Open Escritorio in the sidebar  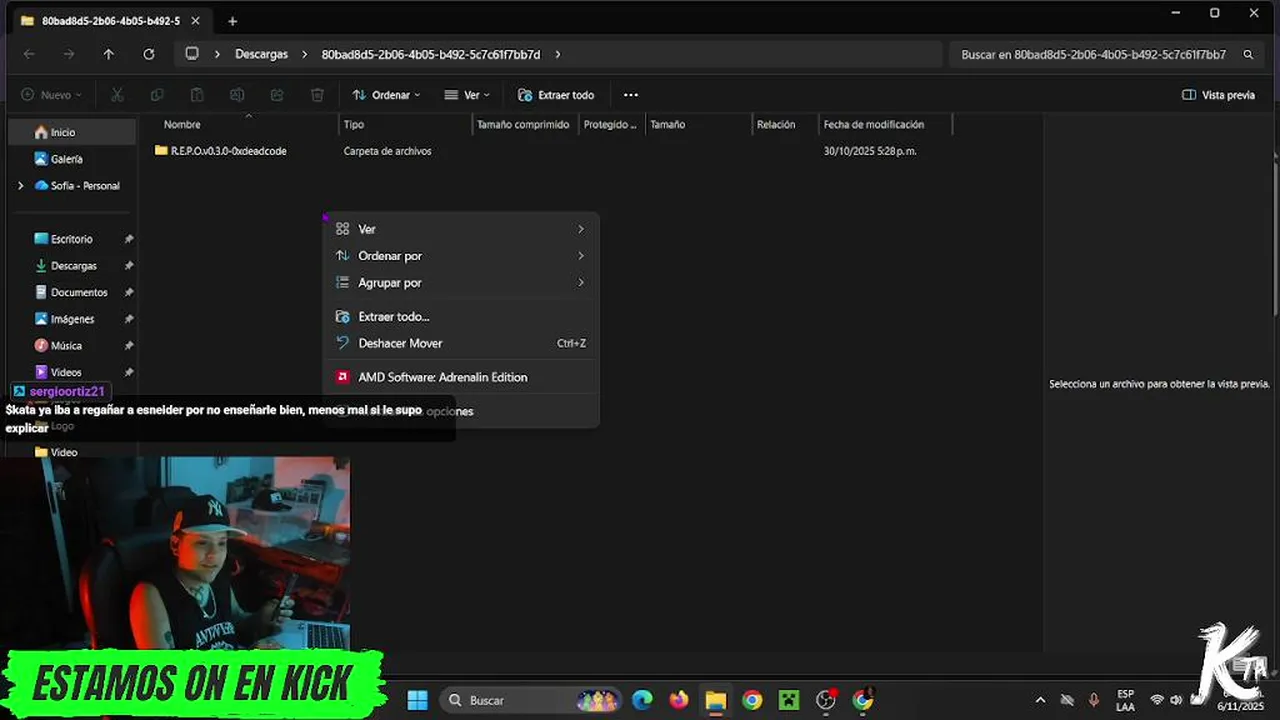click(x=72, y=239)
